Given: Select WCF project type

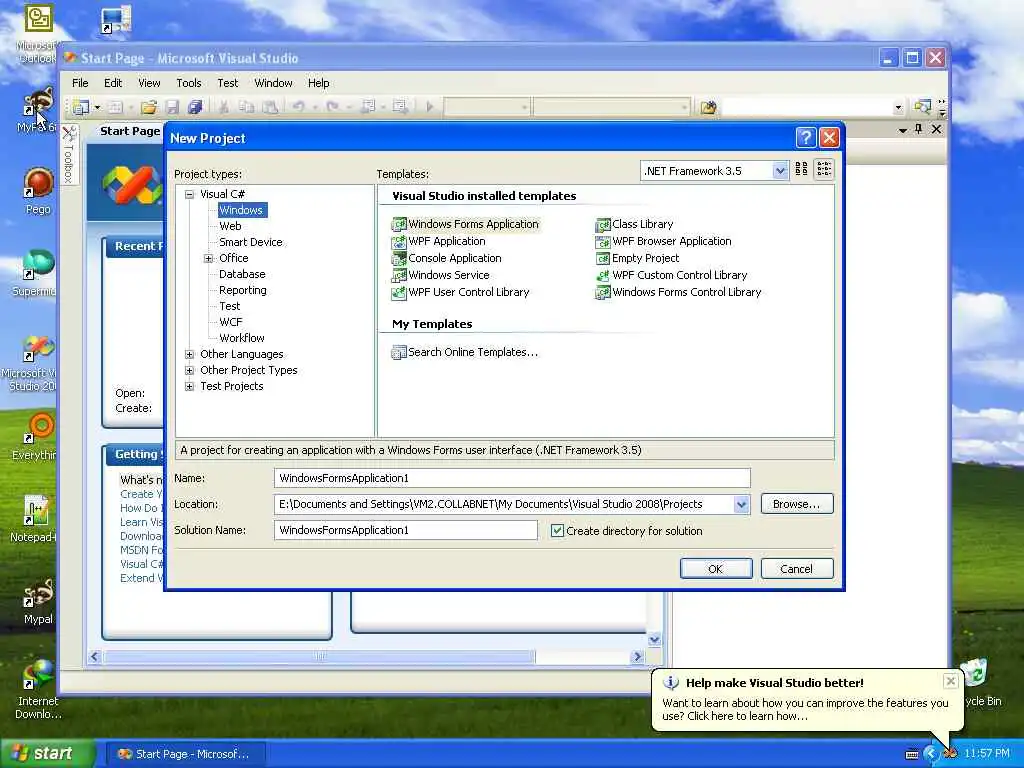Looking at the screenshot, I should pyautogui.click(x=231, y=323).
